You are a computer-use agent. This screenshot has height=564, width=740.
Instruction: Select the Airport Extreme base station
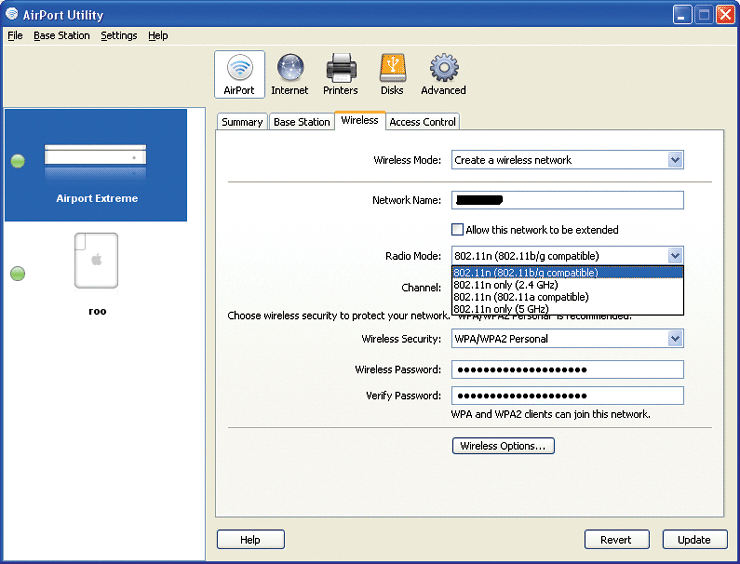(96, 165)
